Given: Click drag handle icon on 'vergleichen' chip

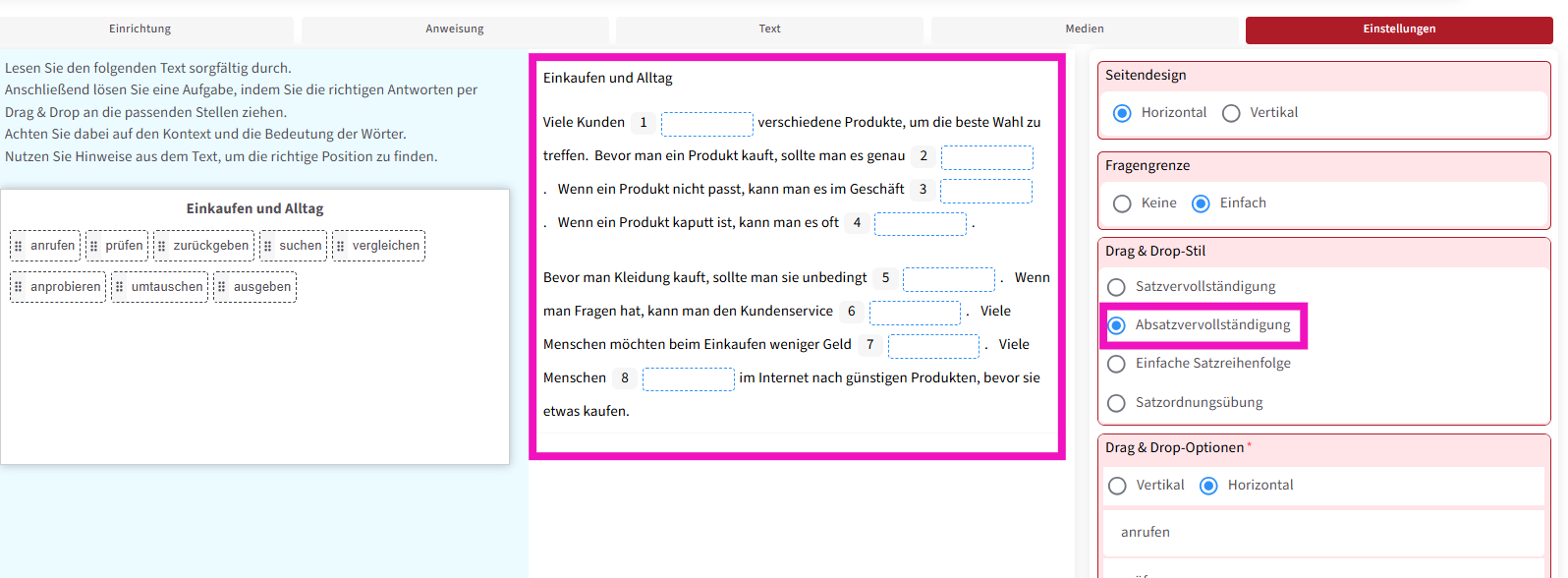Looking at the screenshot, I should pyautogui.click(x=341, y=246).
